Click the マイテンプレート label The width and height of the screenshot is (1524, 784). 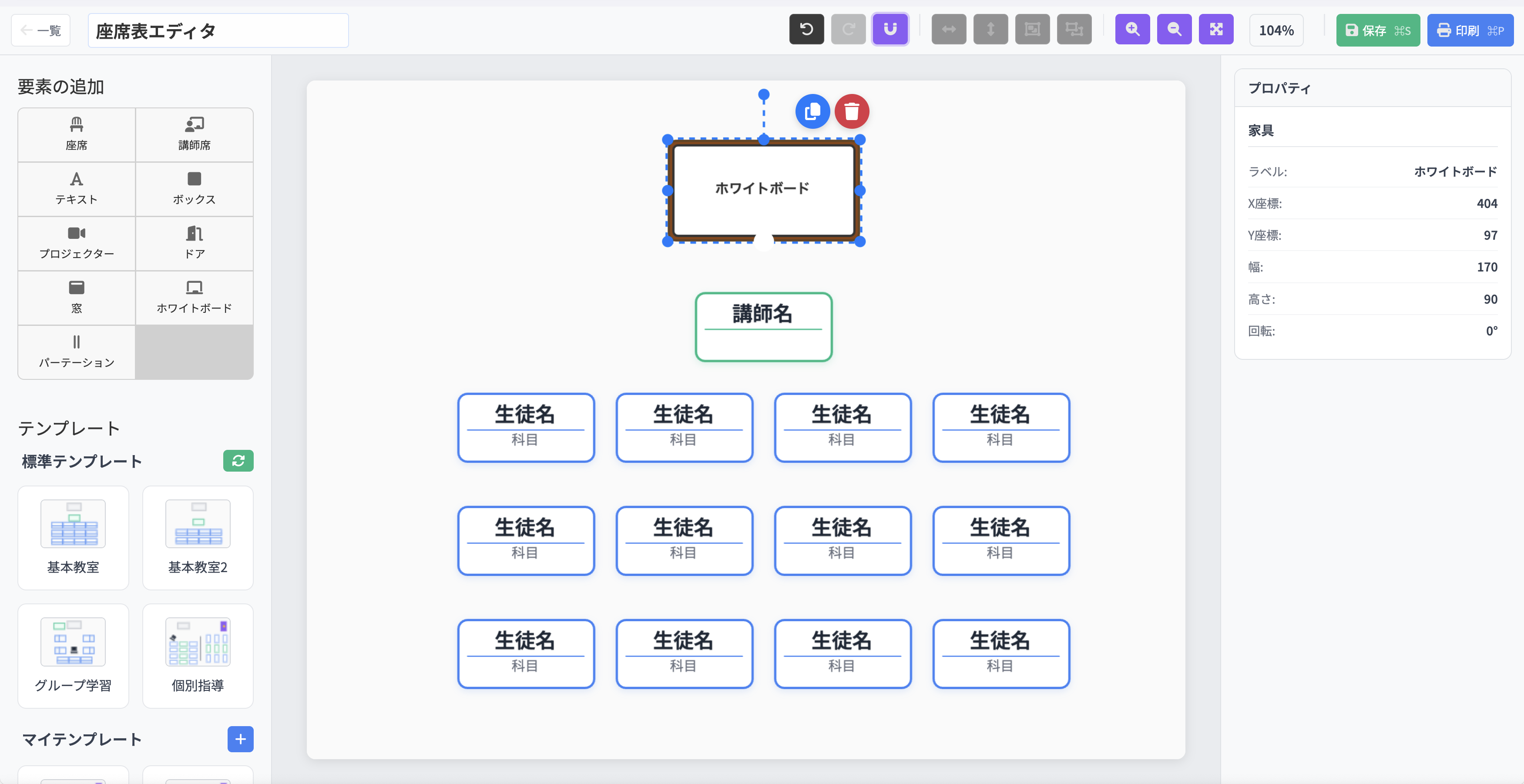coord(82,739)
